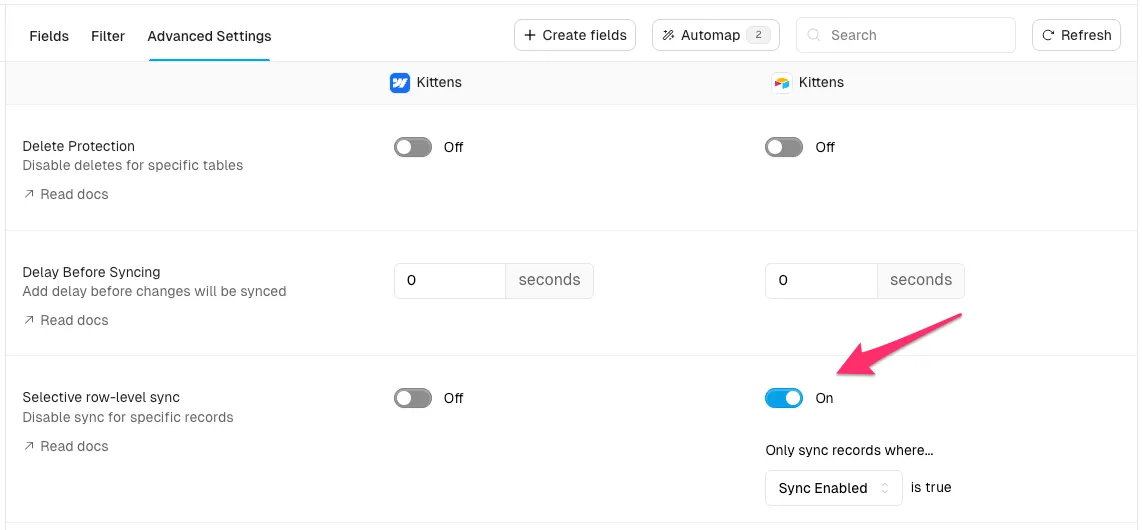Image resolution: width=1142 pixels, height=530 pixels.
Task: Click arrow icon beside Selective row-level sync Read docs
Action: 28,446
